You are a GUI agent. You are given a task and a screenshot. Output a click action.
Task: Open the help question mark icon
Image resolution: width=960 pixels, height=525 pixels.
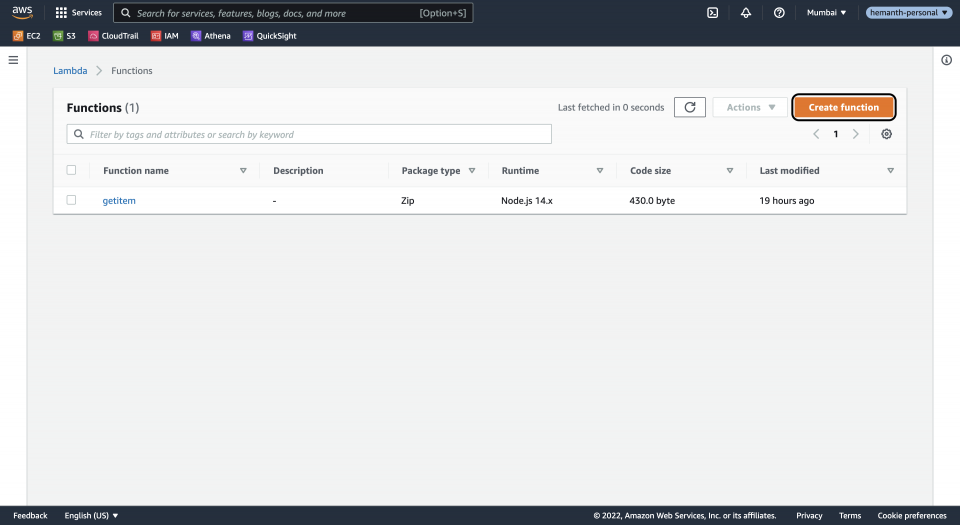coord(779,13)
